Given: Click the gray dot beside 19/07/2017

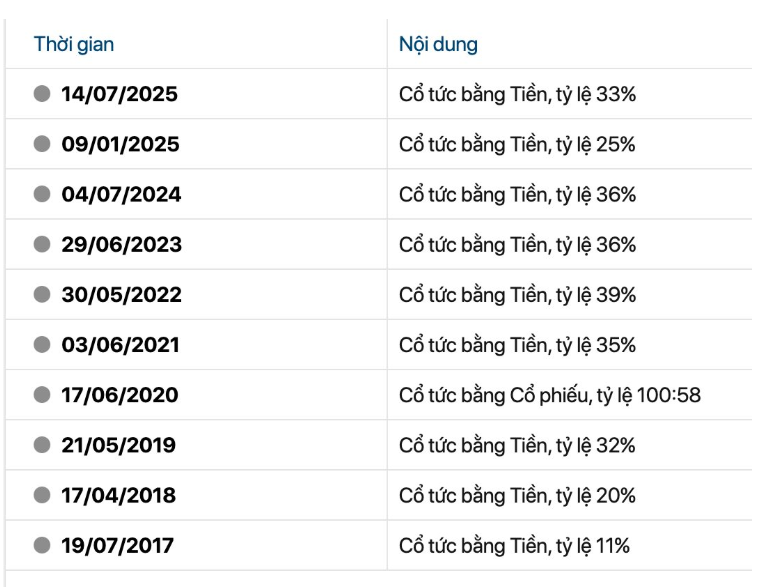Looking at the screenshot, I should pyautogui.click(x=42, y=545).
